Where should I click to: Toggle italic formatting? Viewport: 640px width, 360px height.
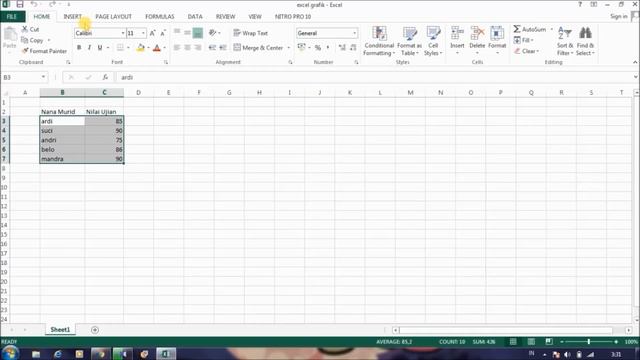(89, 48)
